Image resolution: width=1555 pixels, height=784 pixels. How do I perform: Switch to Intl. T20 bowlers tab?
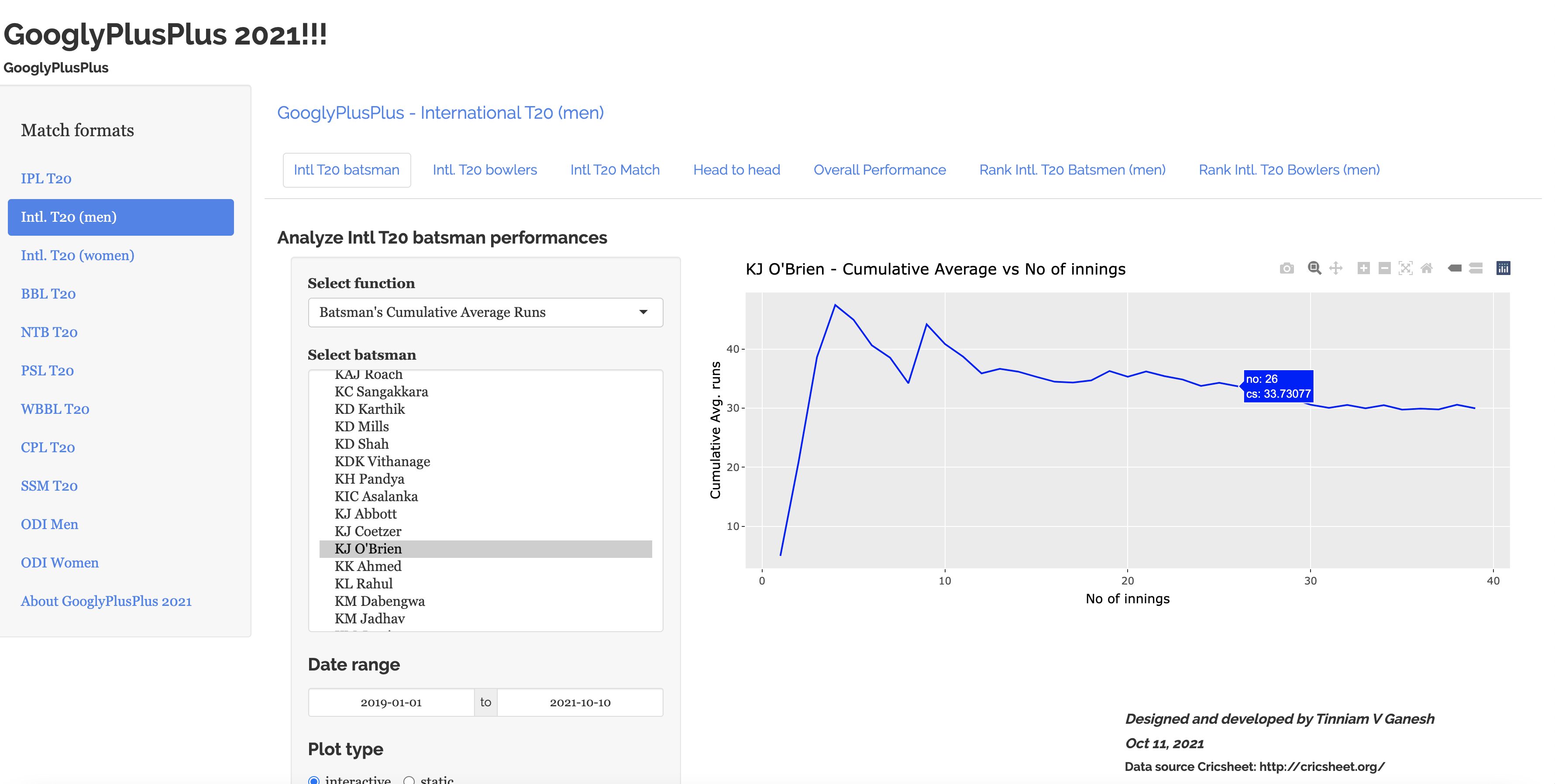(x=484, y=170)
